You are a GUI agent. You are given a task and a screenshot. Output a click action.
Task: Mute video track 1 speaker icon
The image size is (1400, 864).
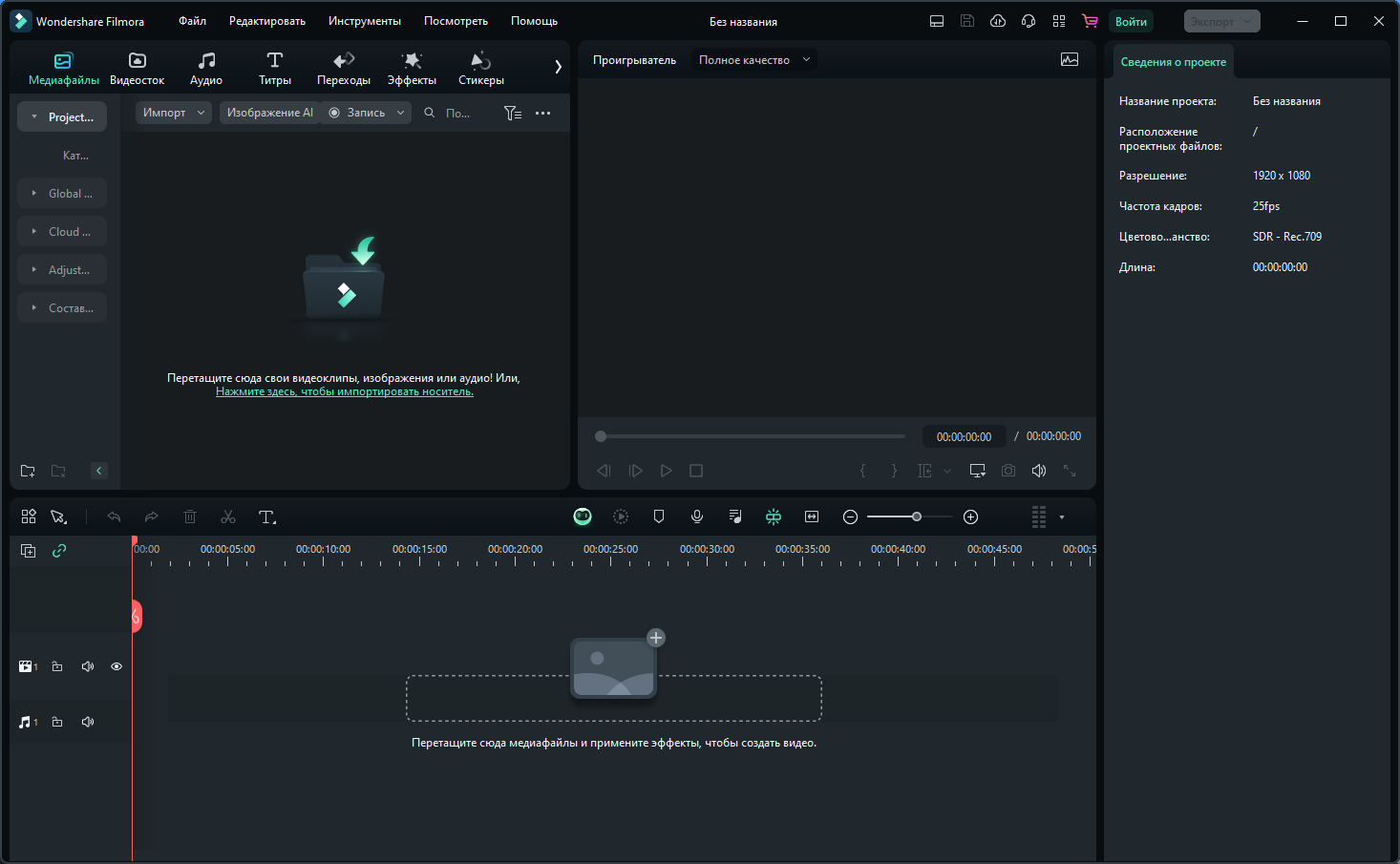[x=88, y=666]
